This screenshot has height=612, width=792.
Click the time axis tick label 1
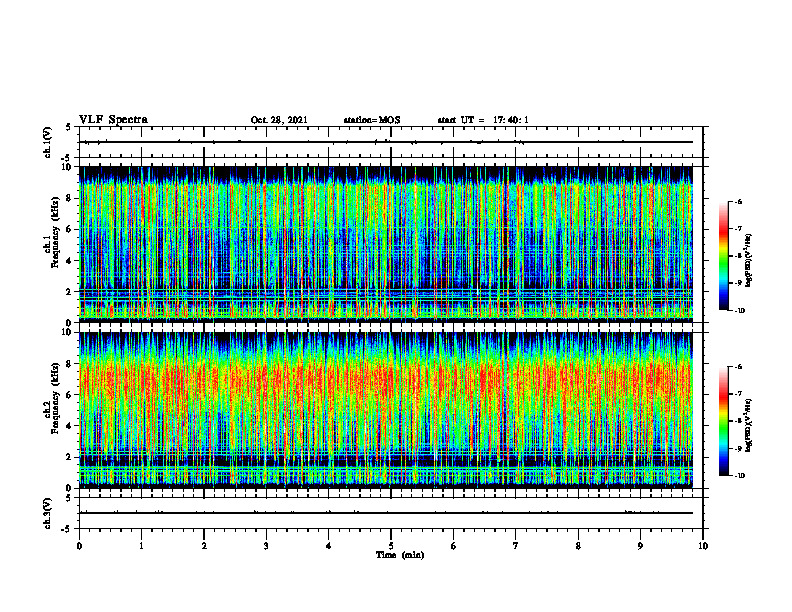pos(141,546)
